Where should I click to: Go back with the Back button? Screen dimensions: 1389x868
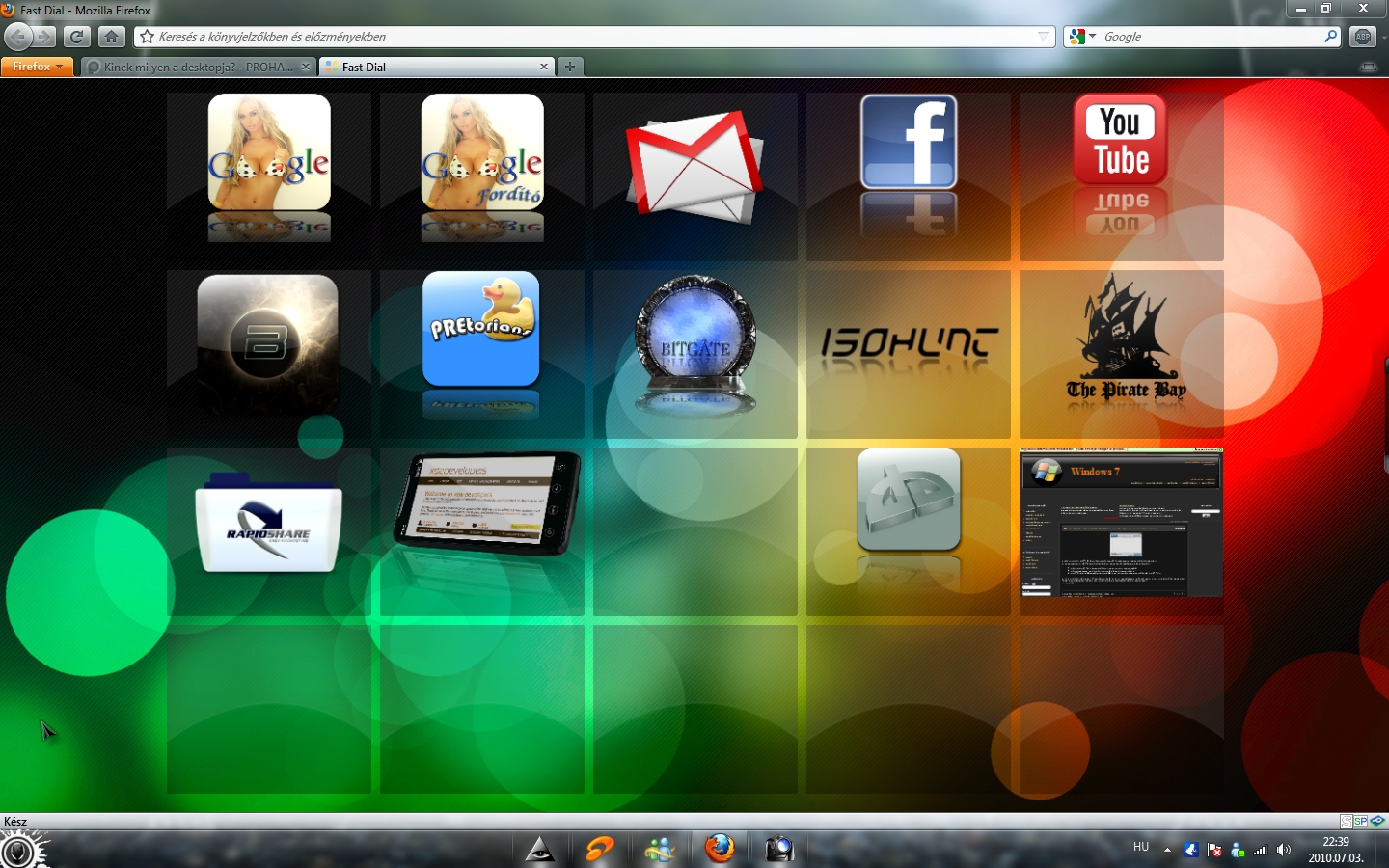coord(18,37)
